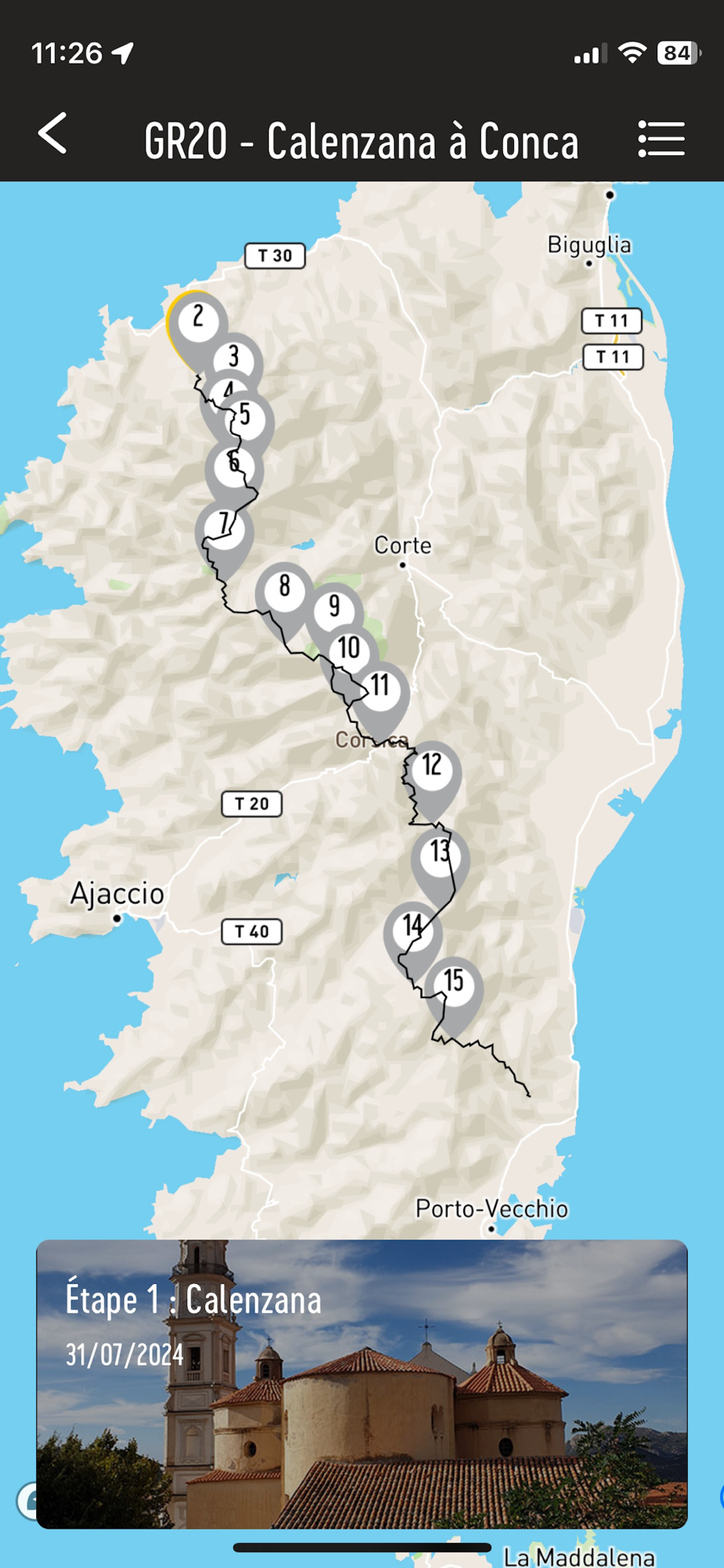
Task: Tap map marker number 10
Action: pos(349,648)
